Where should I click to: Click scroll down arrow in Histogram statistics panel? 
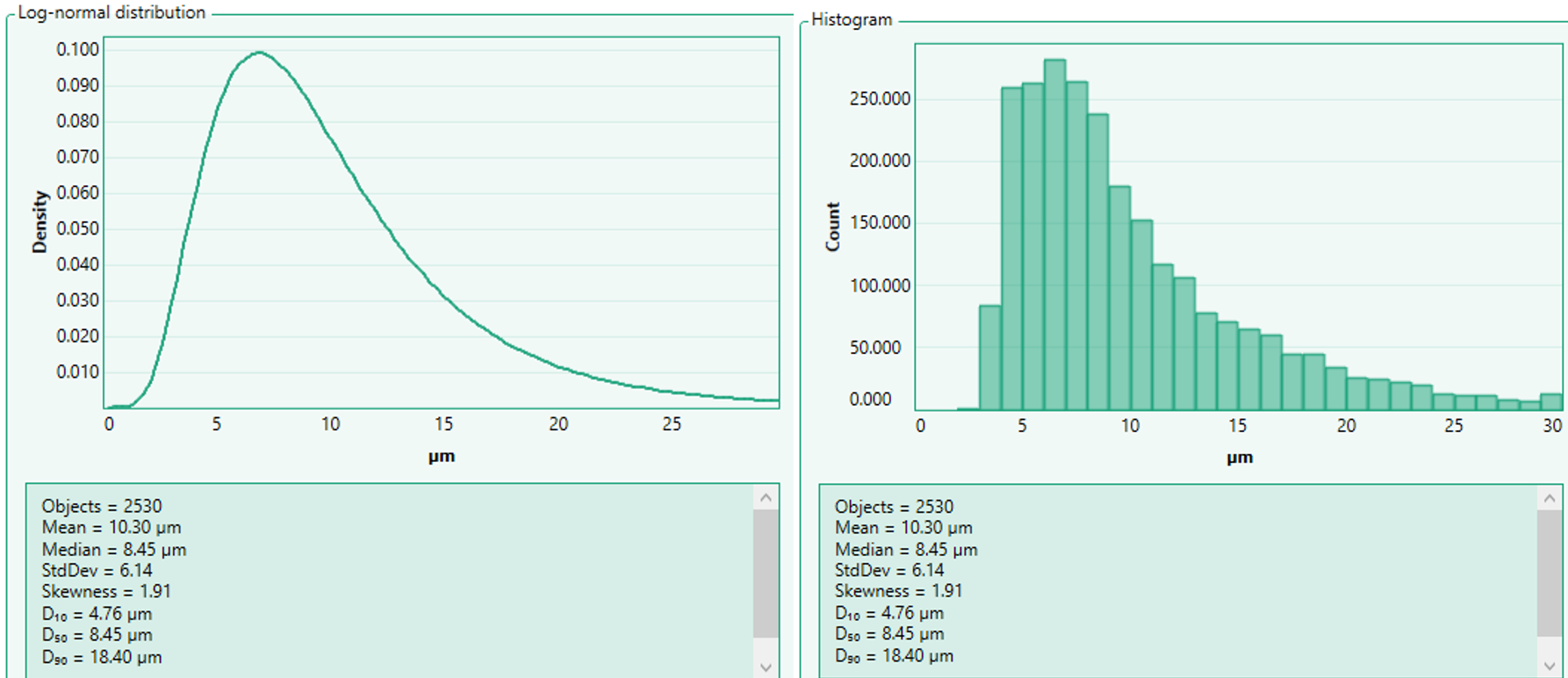point(1550,666)
